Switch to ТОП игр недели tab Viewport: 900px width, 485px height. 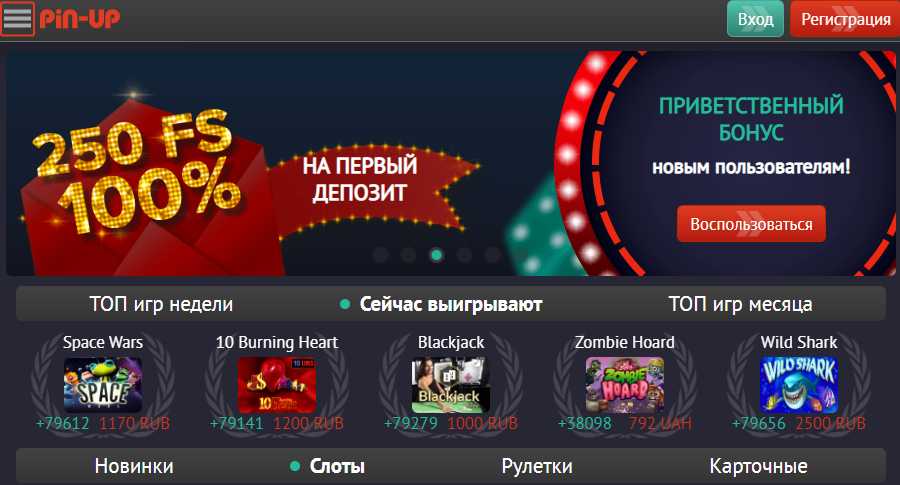click(161, 304)
